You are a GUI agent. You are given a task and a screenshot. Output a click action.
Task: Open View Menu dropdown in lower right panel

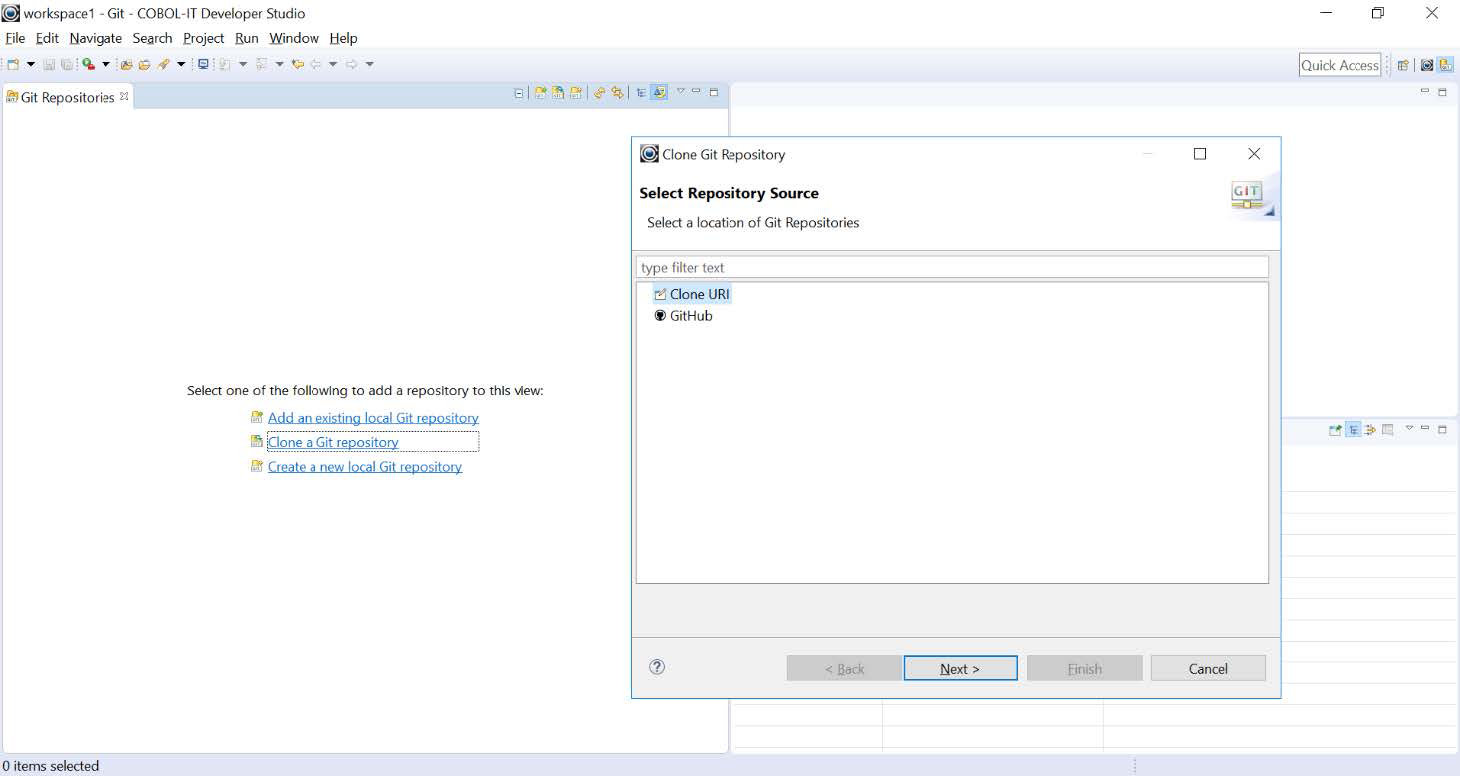point(1409,428)
